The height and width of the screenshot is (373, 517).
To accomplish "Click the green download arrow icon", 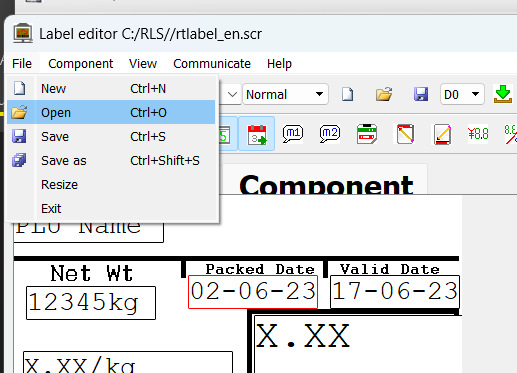I will (x=503, y=94).
